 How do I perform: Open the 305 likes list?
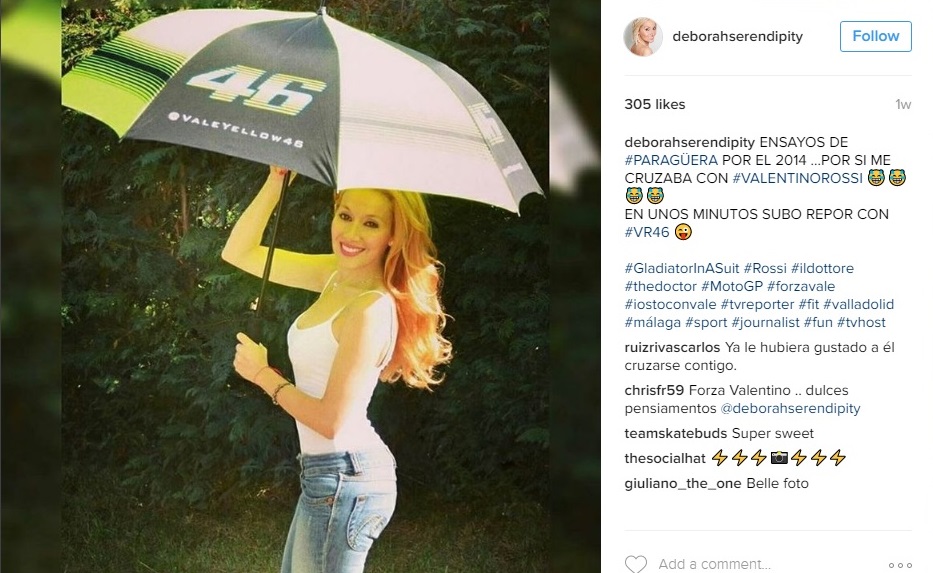[x=655, y=104]
